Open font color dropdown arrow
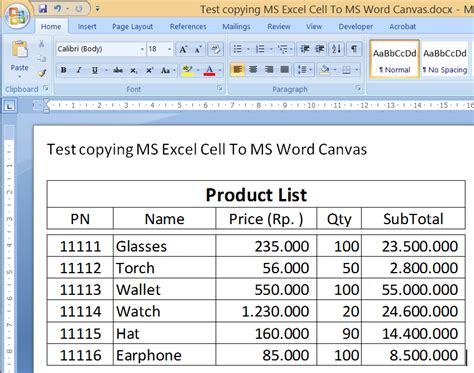Viewport: 474px width, 373px height. pyautogui.click(x=220, y=70)
